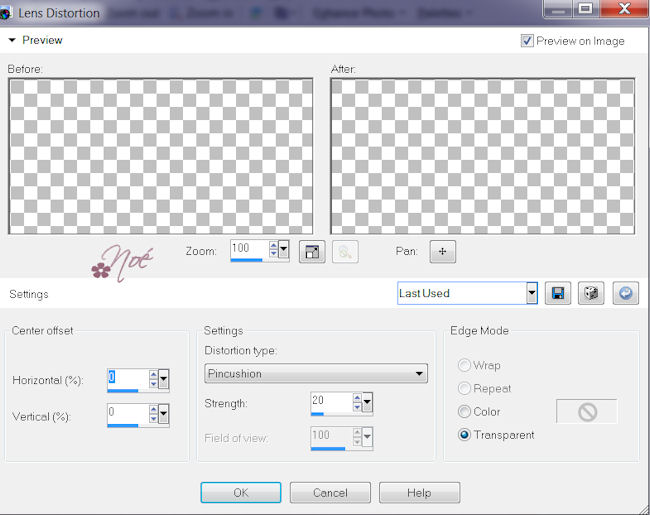Confirm with the OK button
The image size is (650, 515).
tap(240, 493)
